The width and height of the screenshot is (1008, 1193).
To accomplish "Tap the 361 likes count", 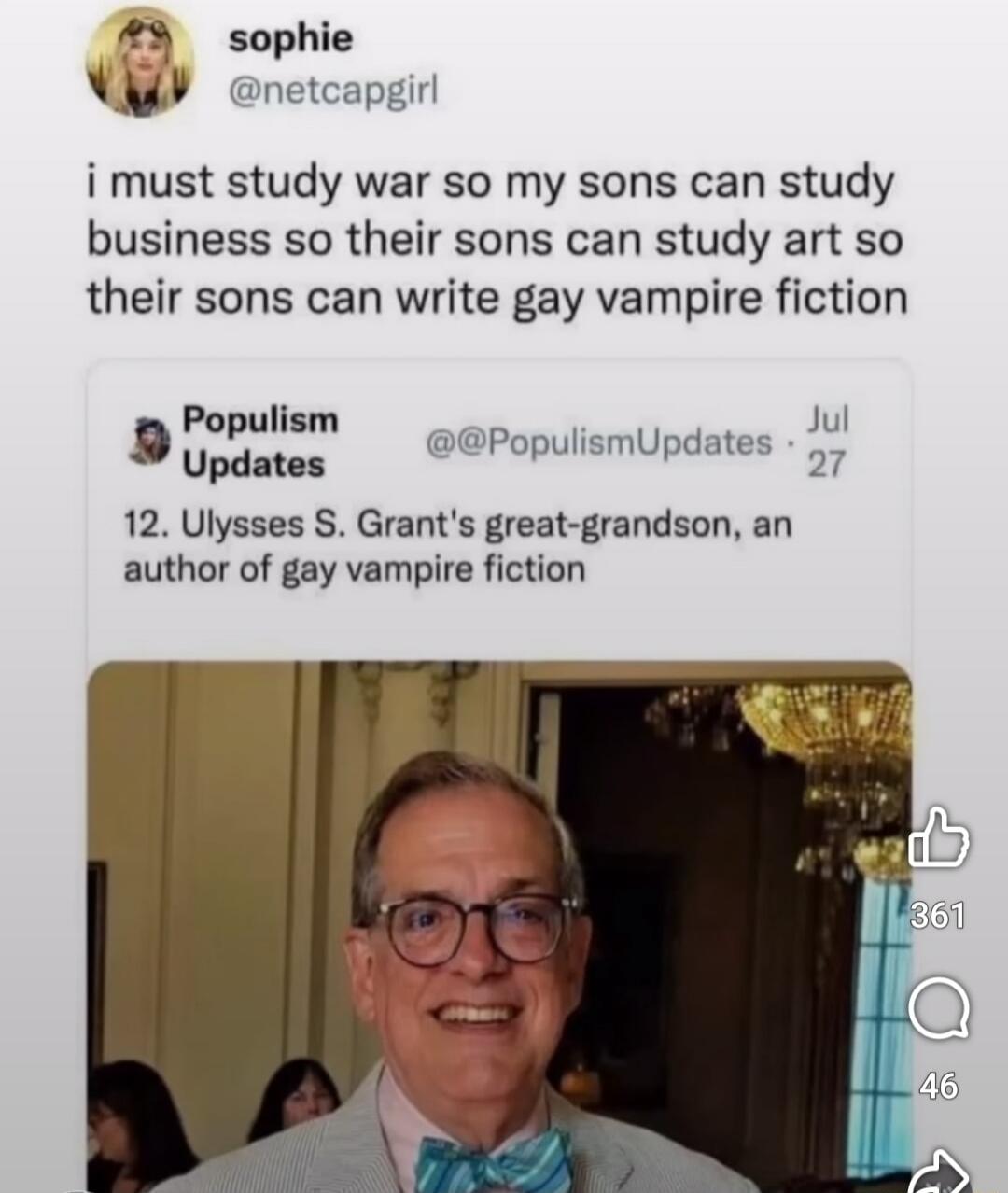I will (x=938, y=917).
